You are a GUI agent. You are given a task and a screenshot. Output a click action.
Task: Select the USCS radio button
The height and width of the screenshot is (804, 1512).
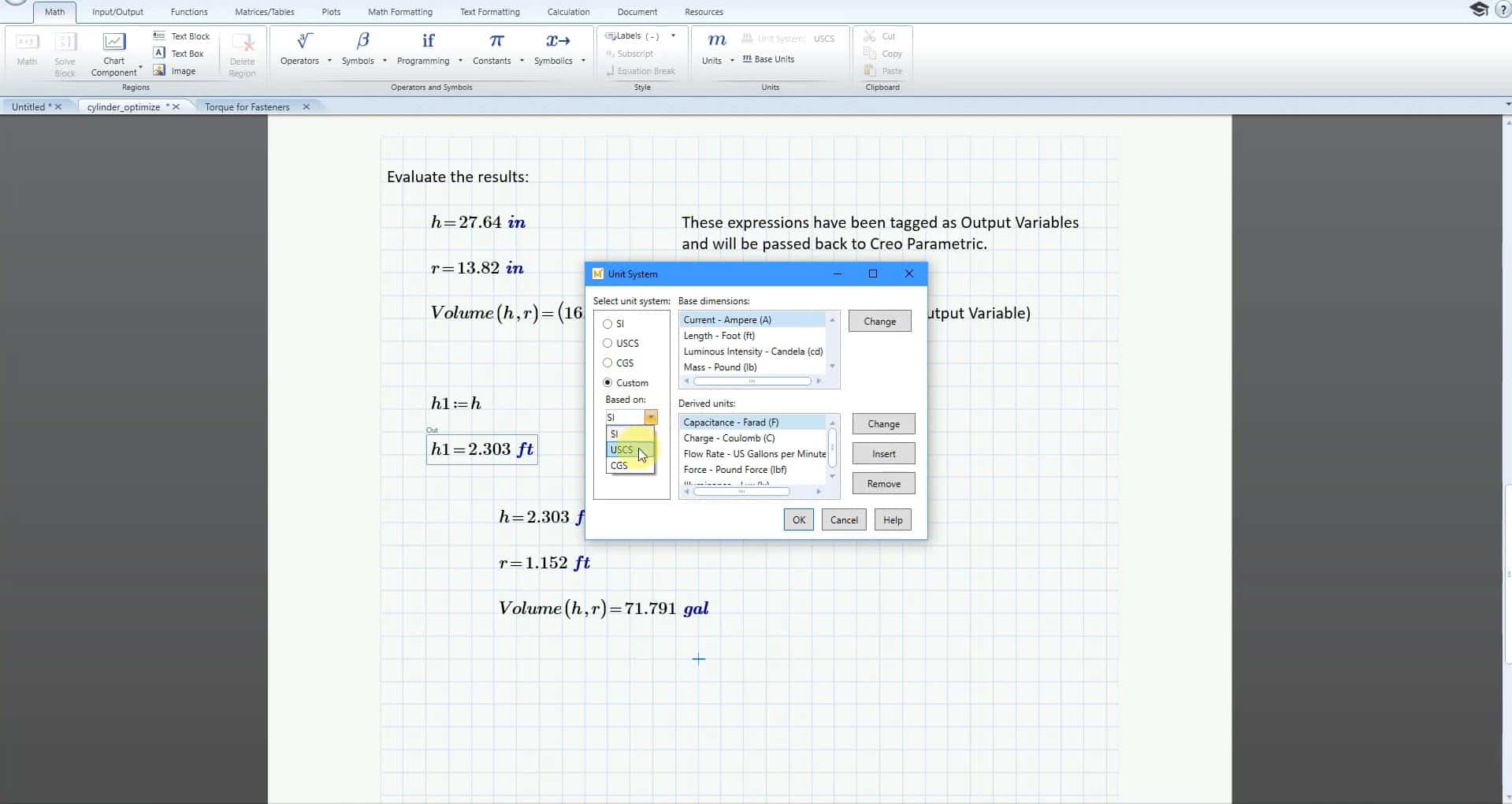tap(607, 344)
